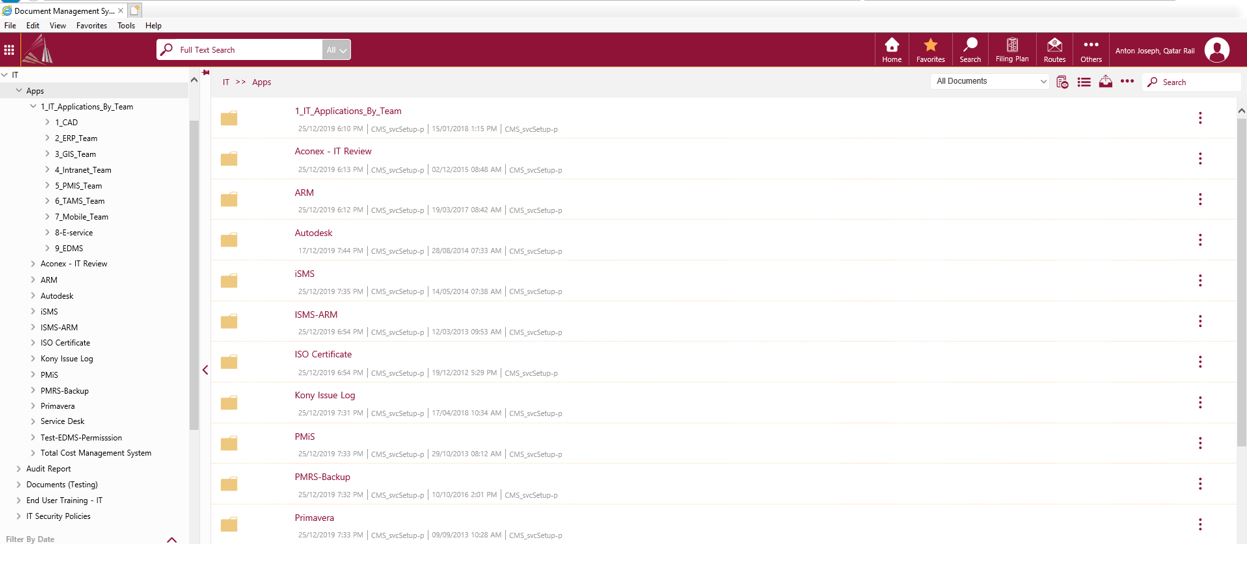Open a new browser tab

pos(135,10)
